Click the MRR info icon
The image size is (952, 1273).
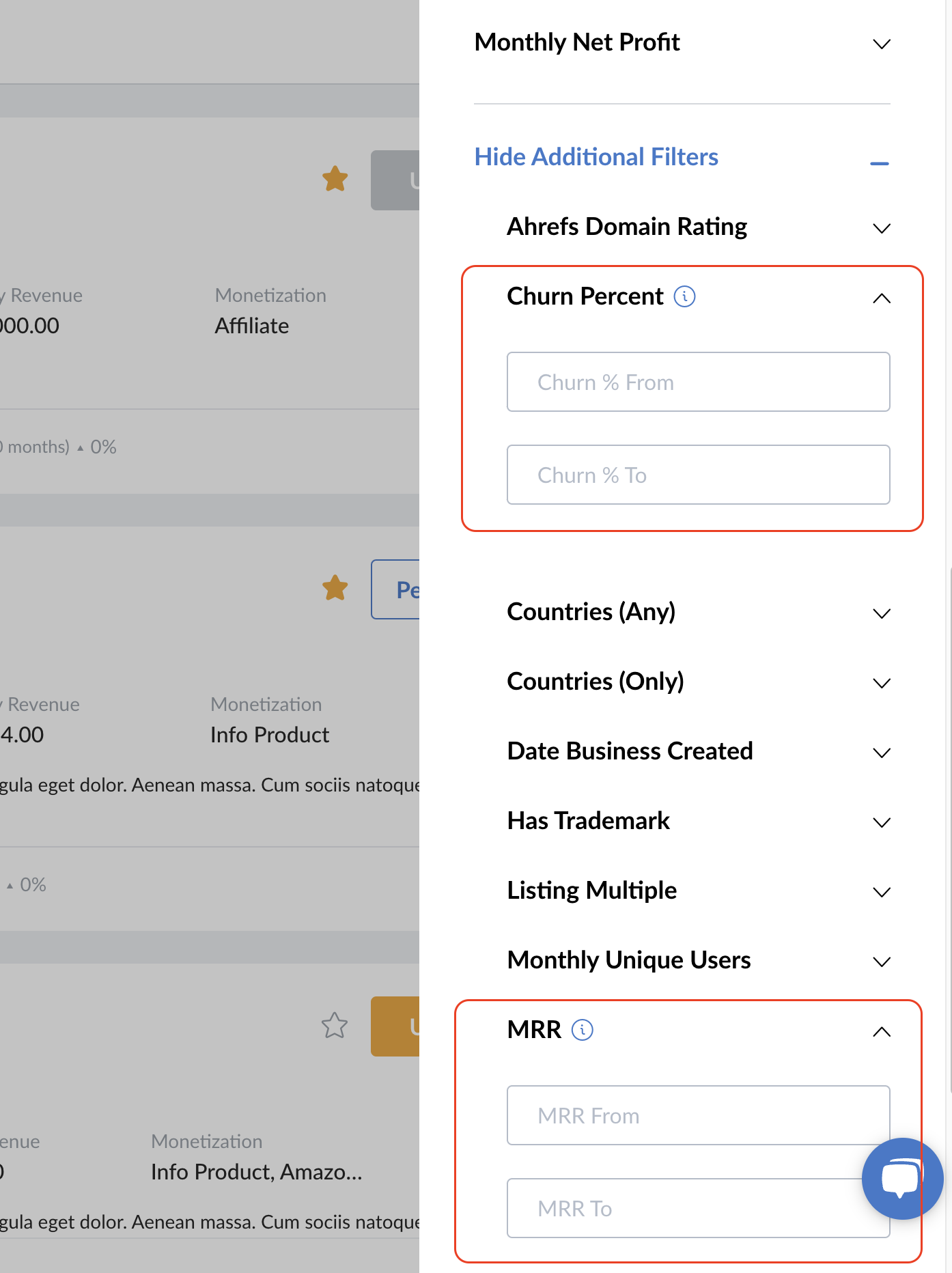[582, 1030]
